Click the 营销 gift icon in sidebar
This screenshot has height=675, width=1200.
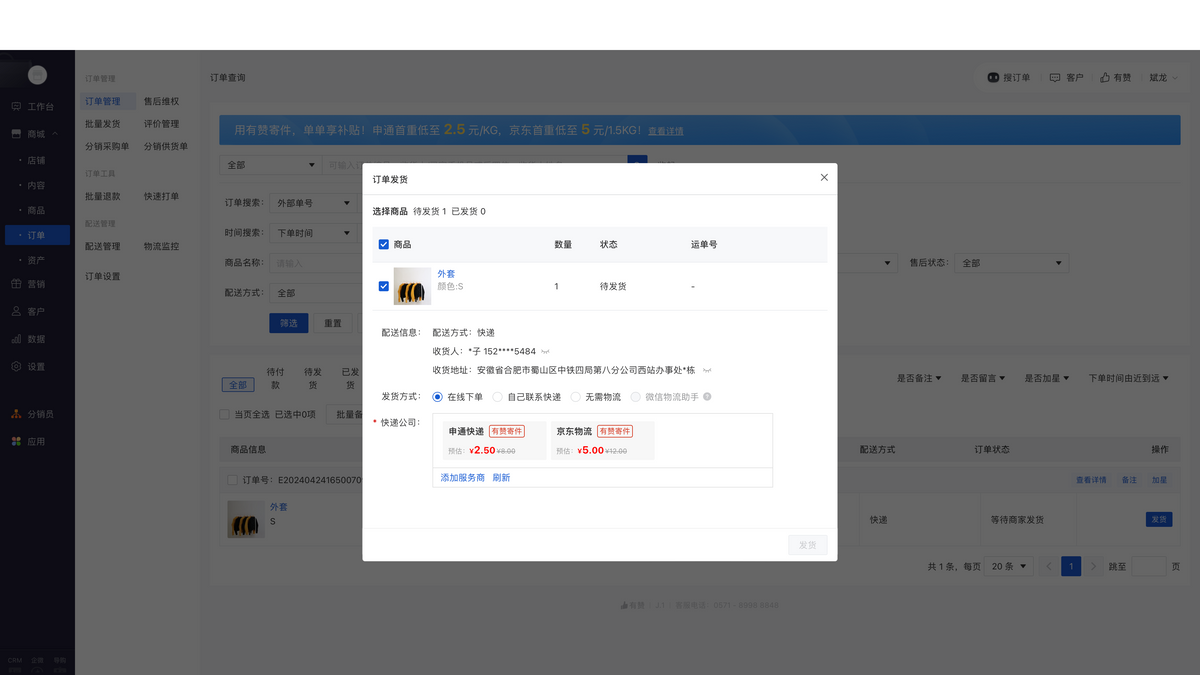click(x=16, y=284)
